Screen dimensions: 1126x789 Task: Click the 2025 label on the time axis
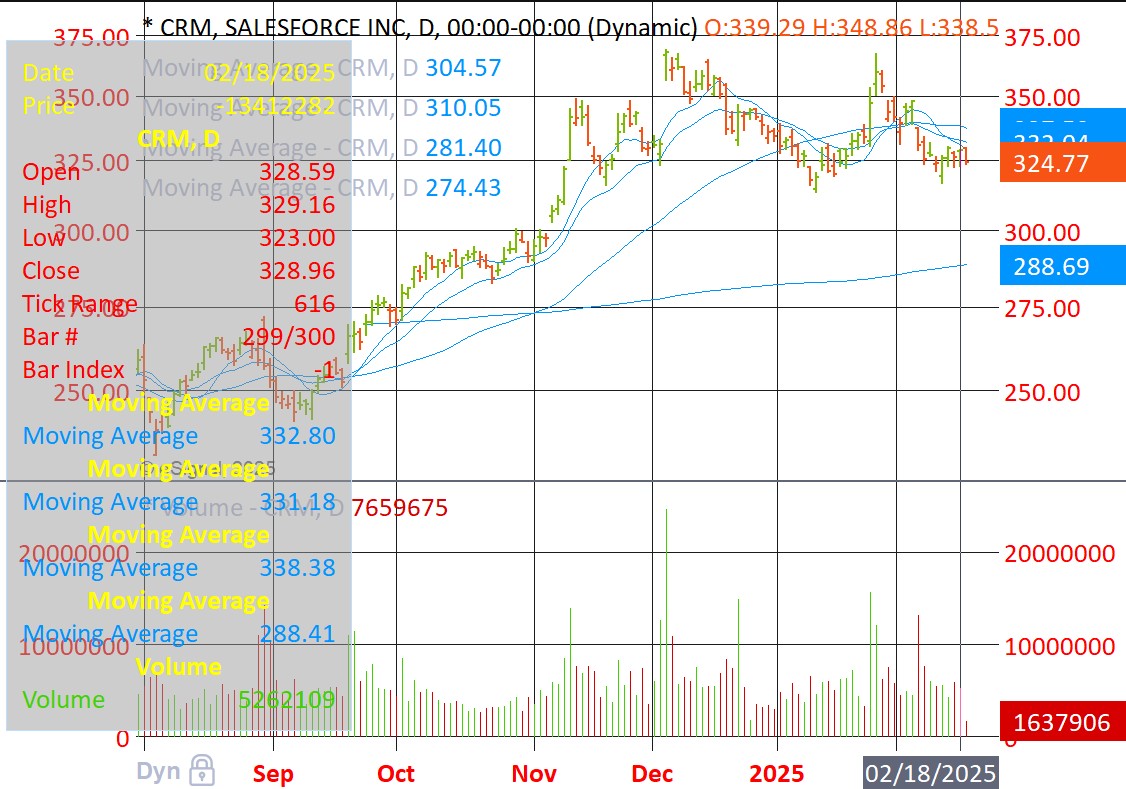[x=776, y=773]
